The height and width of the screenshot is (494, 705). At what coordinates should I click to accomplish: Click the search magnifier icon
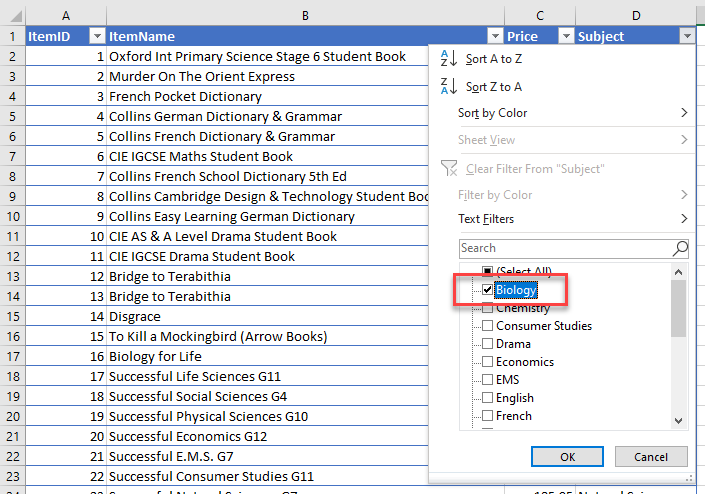coord(680,248)
